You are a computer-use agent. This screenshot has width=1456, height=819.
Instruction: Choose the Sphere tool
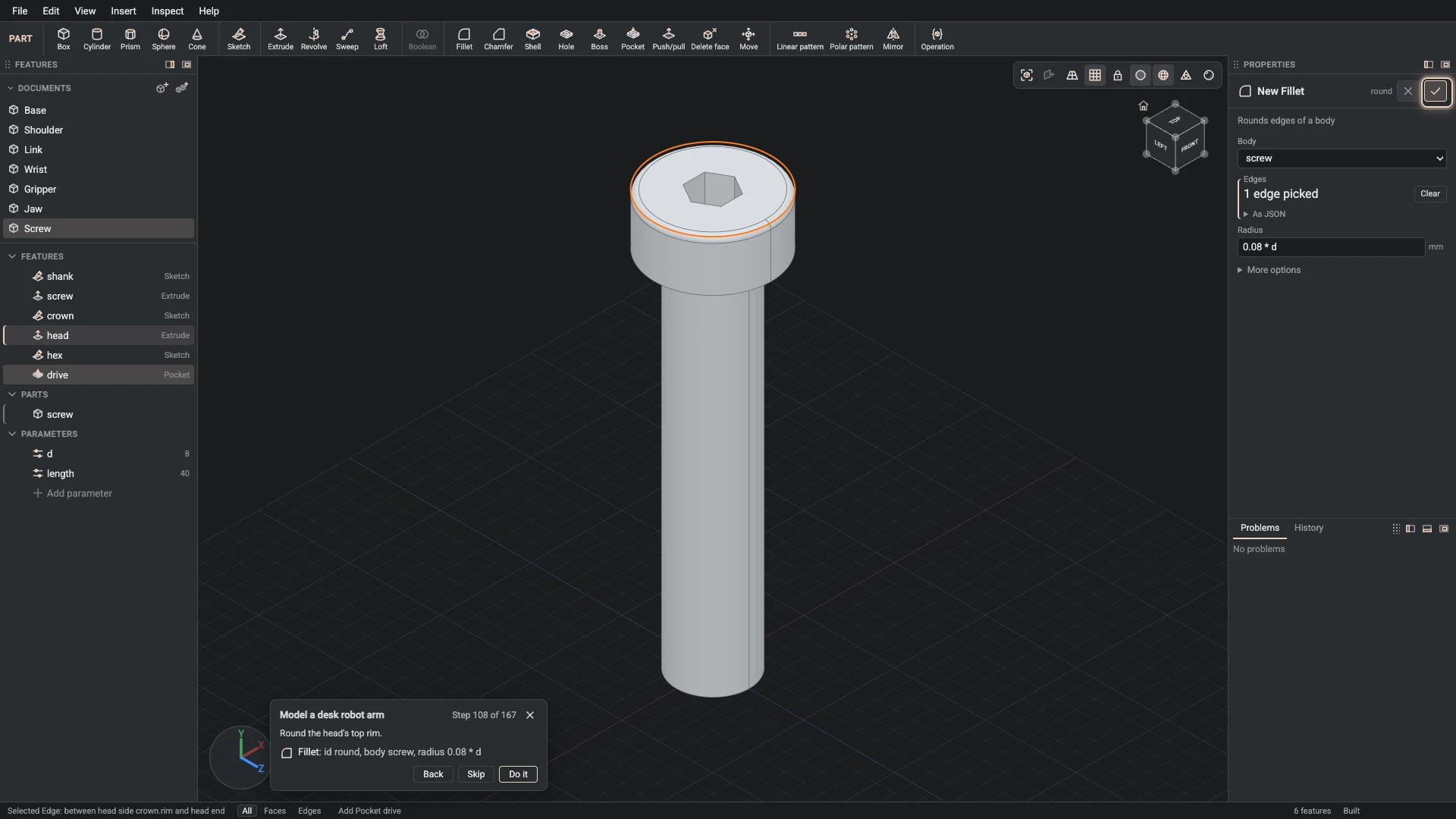tap(164, 39)
